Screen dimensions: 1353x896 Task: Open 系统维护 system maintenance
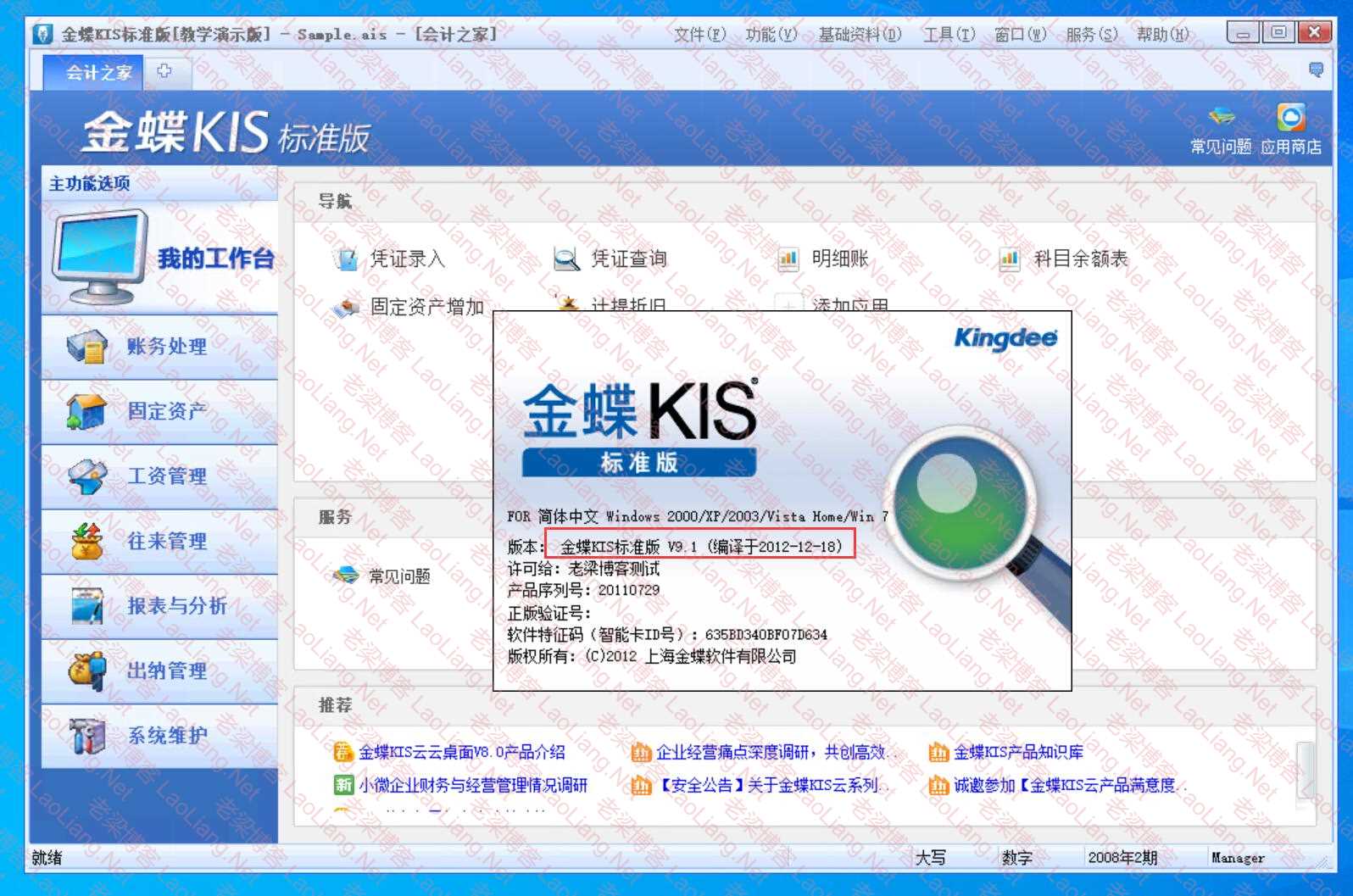(166, 736)
